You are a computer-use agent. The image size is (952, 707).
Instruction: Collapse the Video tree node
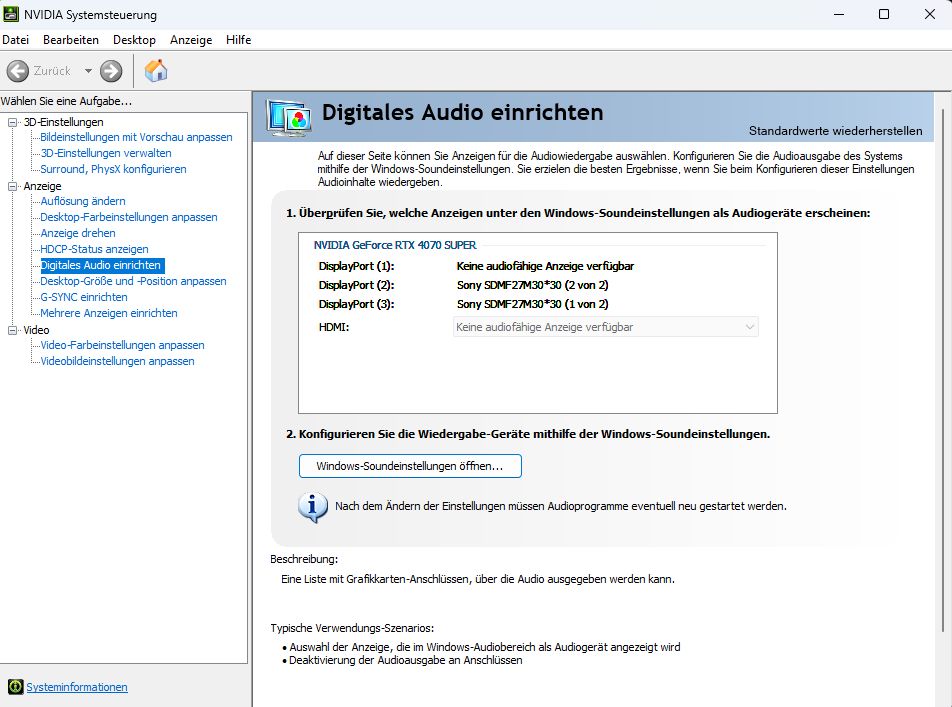click(12, 330)
